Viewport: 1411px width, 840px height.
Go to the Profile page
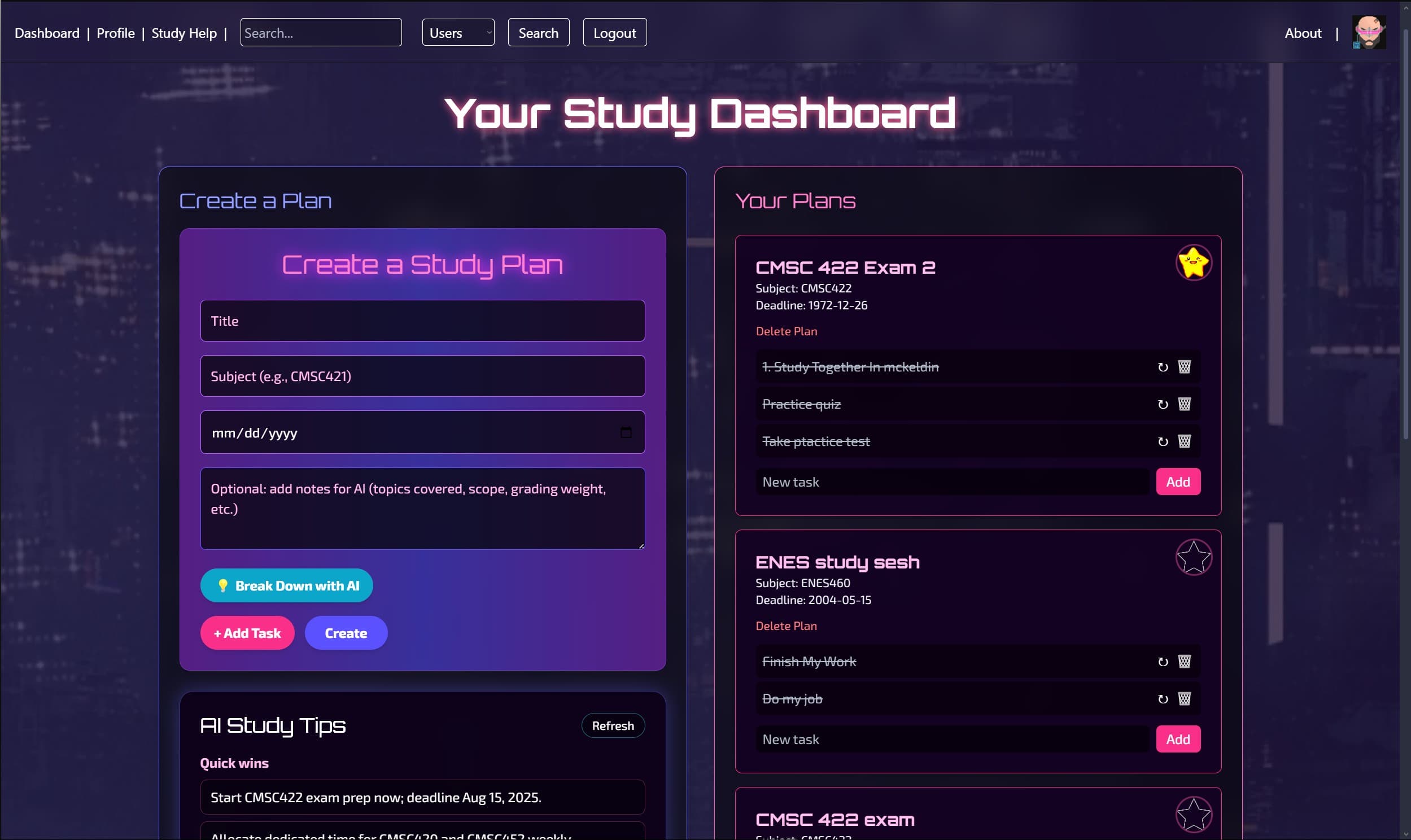click(x=115, y=33)
